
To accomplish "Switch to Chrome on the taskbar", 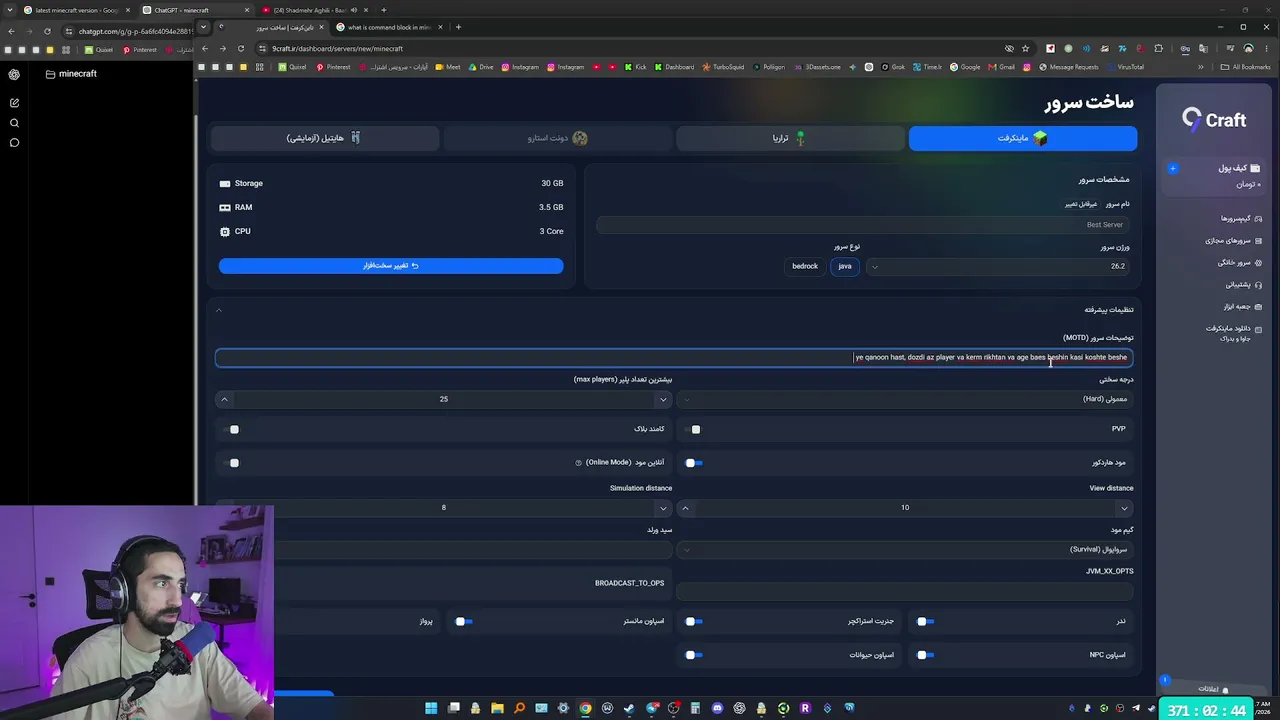I will pos(585,708).
